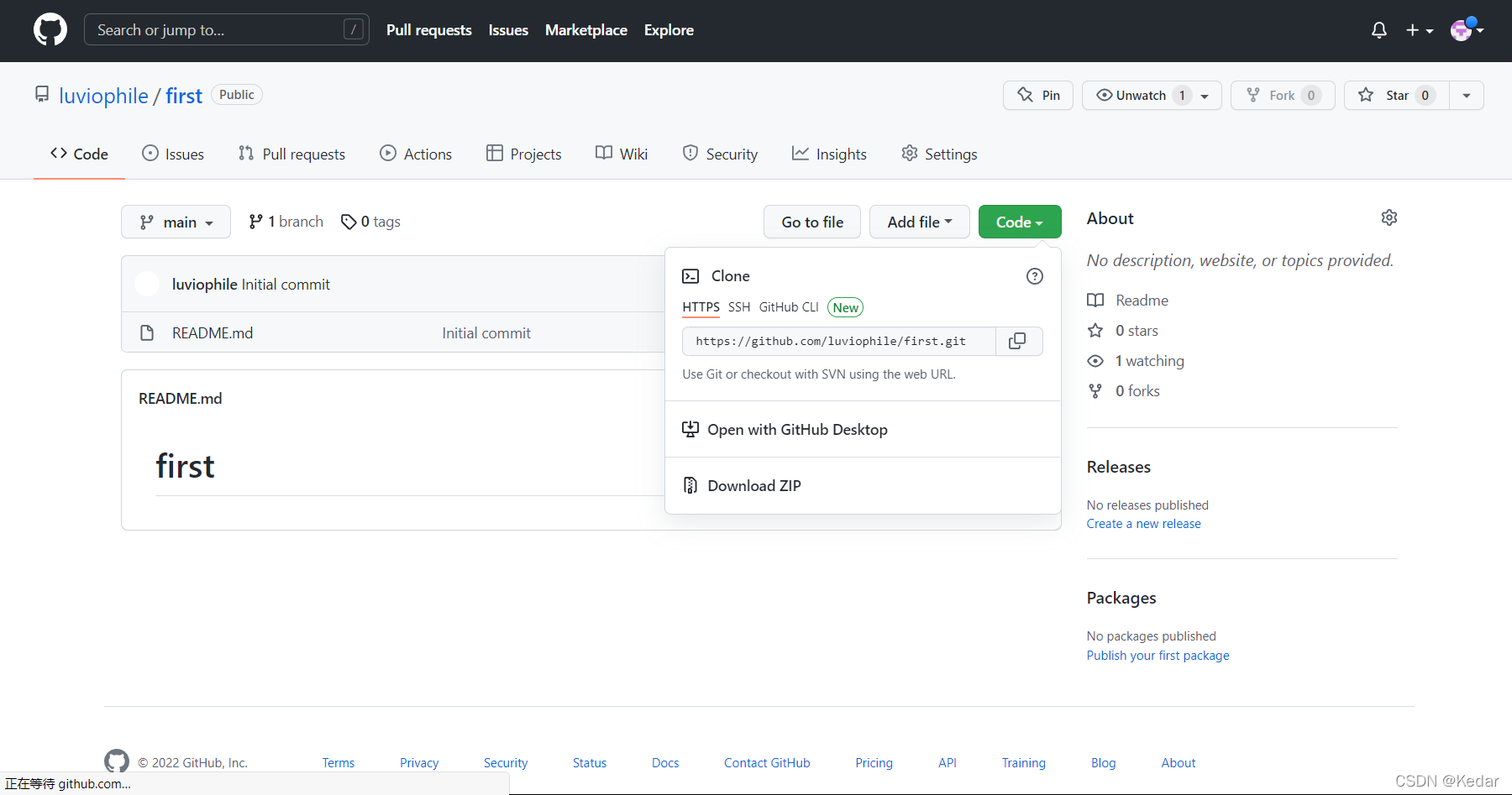Open the repository Security tab
The width and height of the screenshot is (1512, 795).
point(720,154)
